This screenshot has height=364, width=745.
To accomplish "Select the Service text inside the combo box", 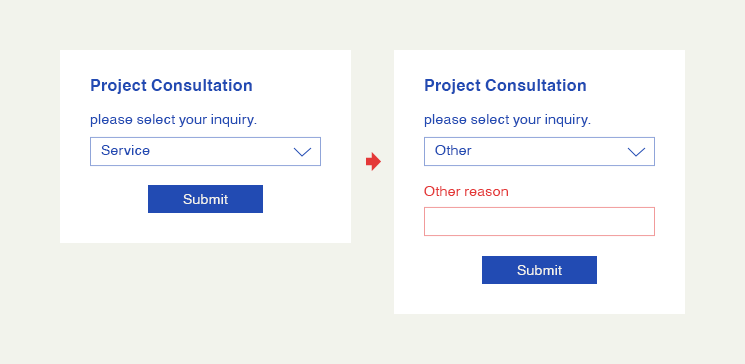I will point(125,151).
